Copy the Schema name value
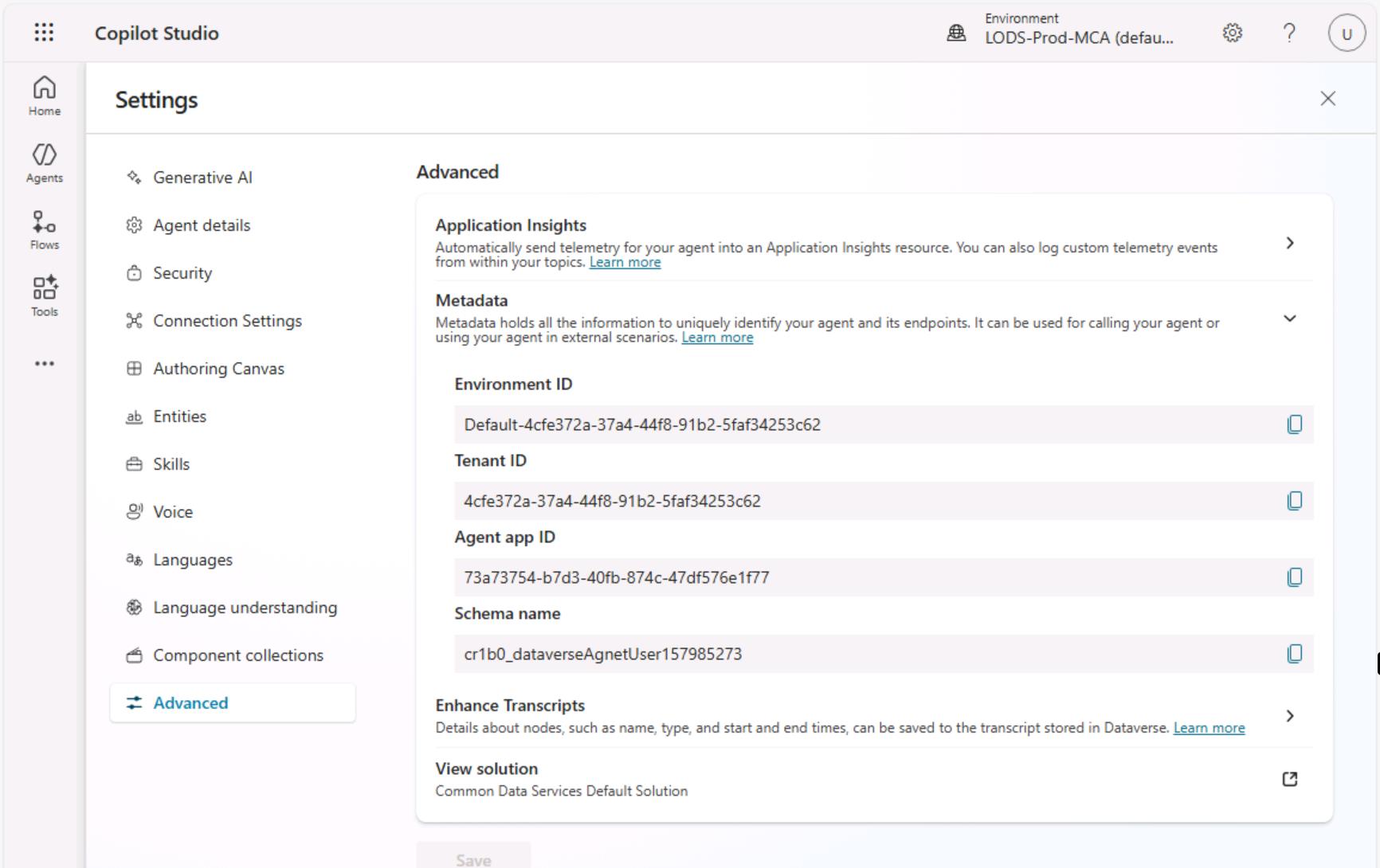 point(1294,654)
